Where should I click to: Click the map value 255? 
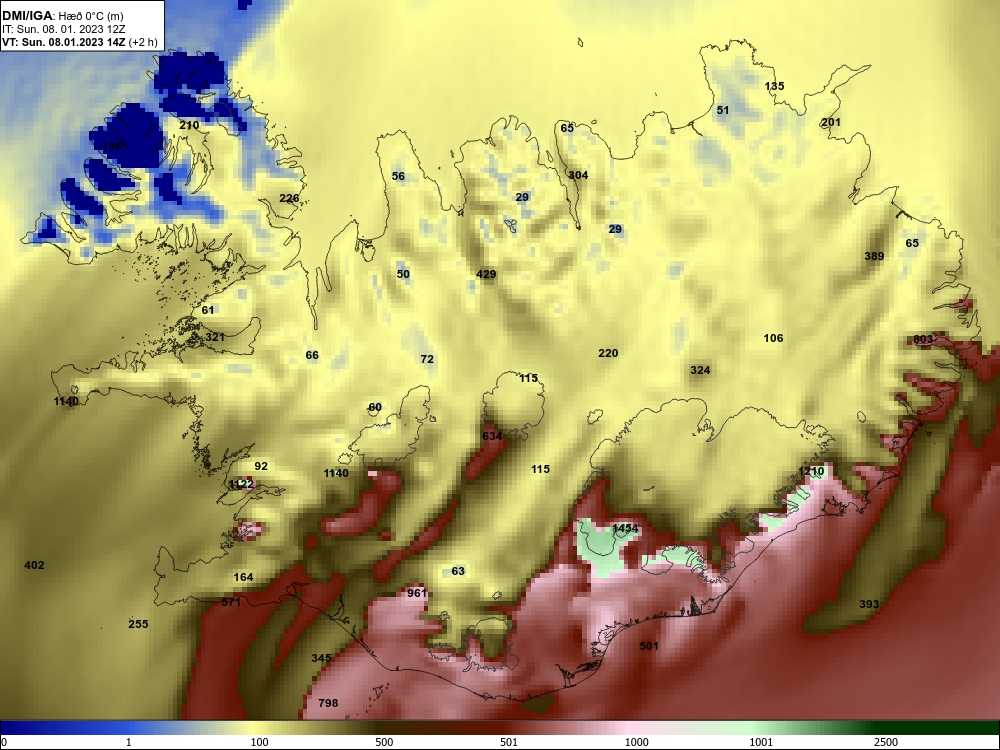[138, 624]
